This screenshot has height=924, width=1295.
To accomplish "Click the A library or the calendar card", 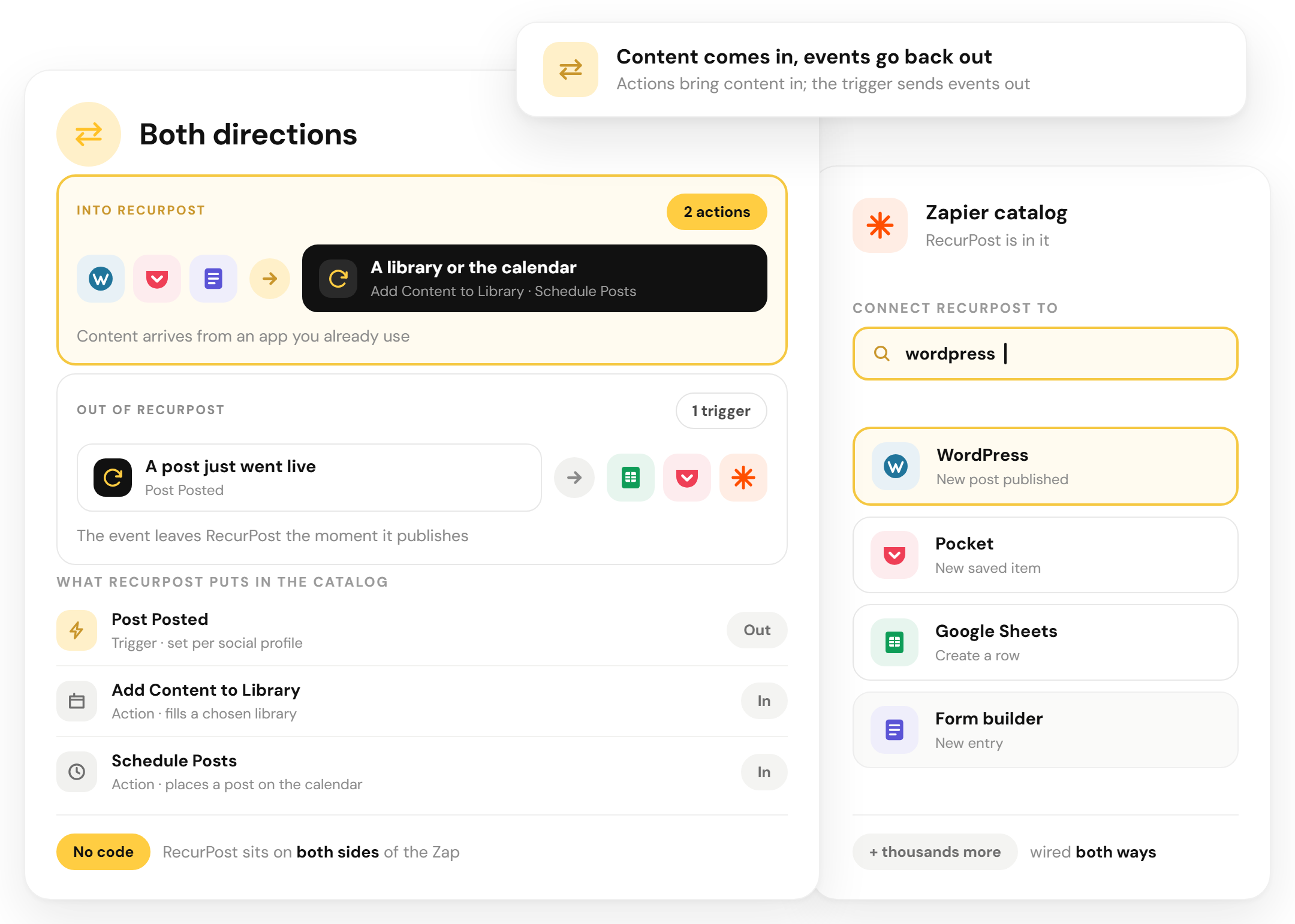I will pos(535,279).
